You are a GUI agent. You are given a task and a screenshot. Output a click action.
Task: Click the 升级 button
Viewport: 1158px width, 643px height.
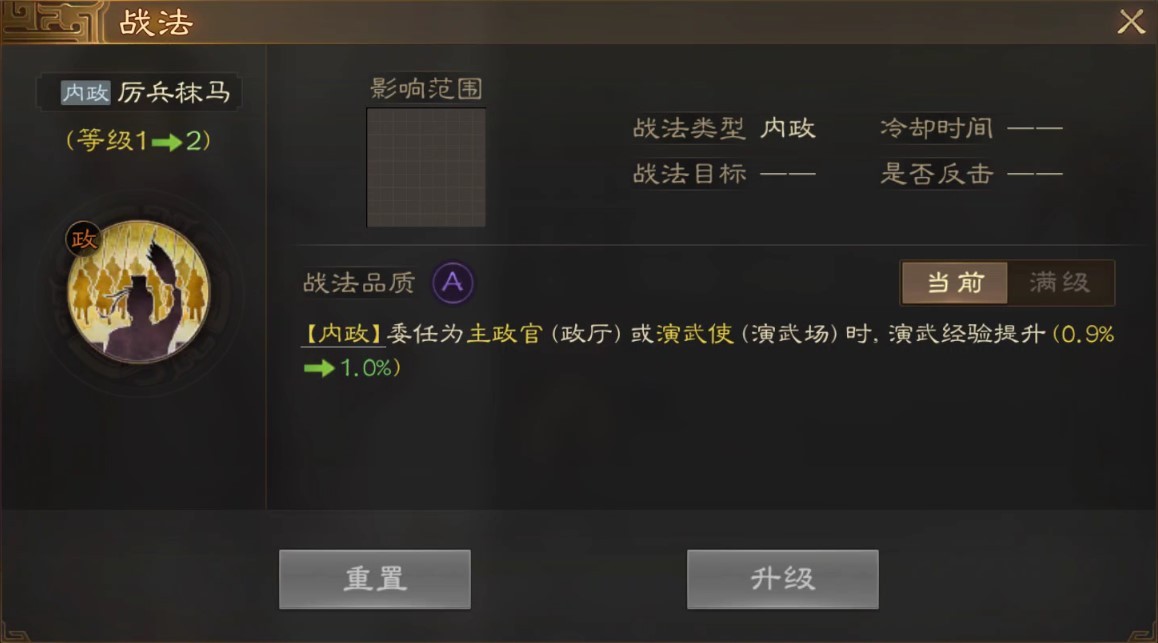[x=783, y=579]
